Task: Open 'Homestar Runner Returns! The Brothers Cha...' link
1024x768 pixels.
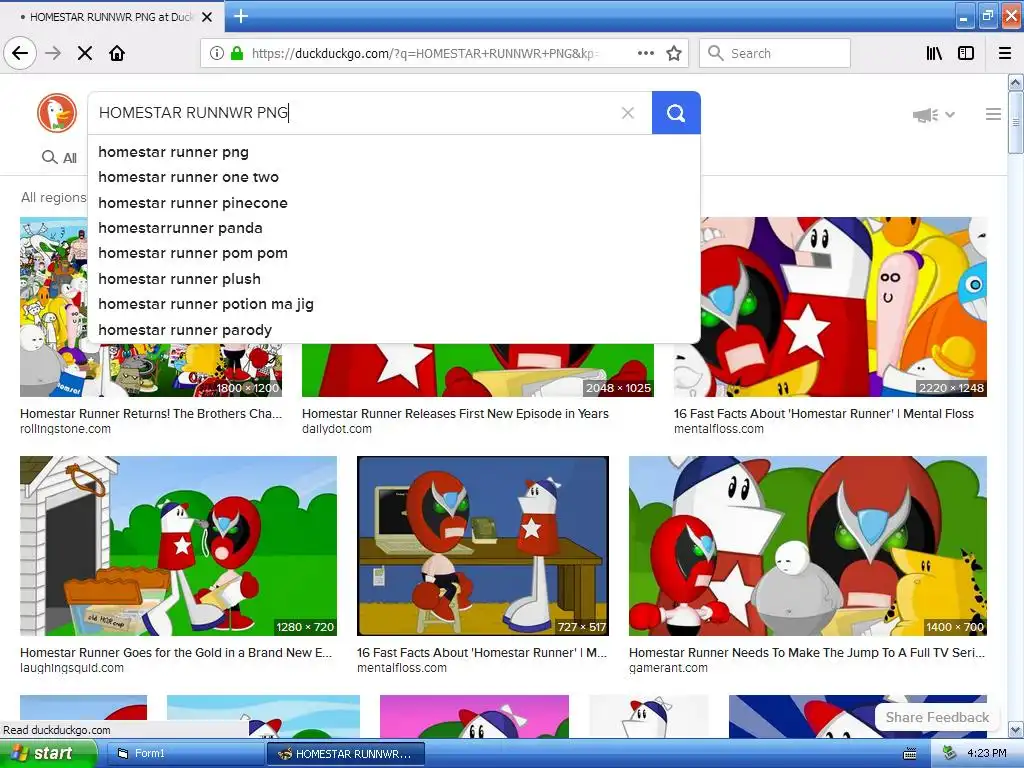Action: [x=151, y=413]
